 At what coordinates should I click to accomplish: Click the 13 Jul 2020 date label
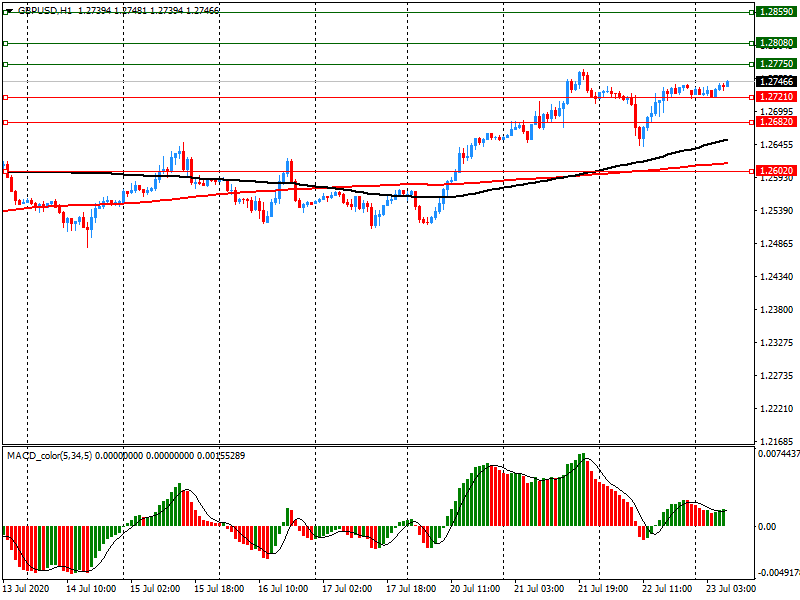coord(25,589)
